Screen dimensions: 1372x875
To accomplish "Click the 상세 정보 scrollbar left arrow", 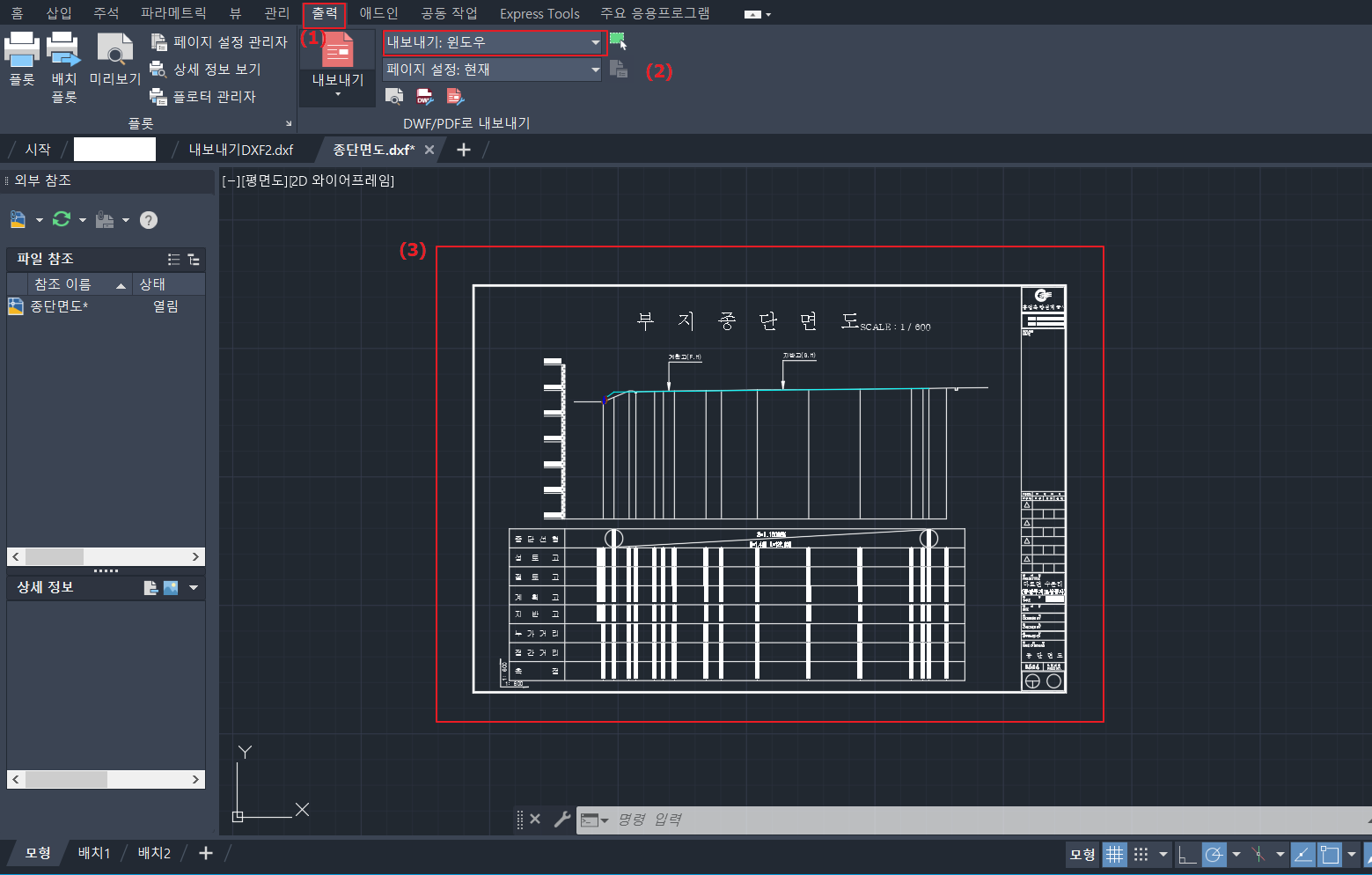I will 16,779.
